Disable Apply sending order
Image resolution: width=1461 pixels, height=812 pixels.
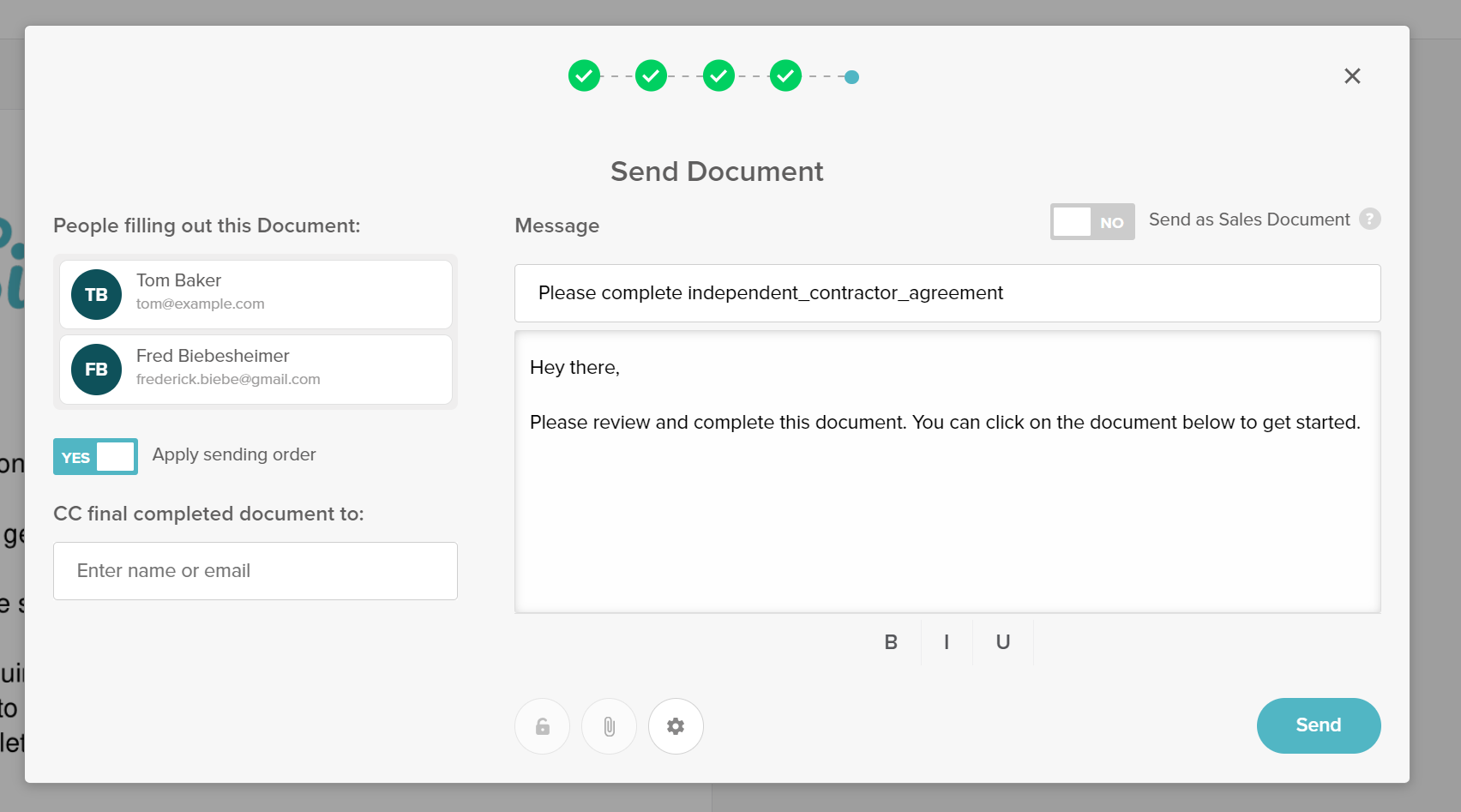[x=94, y=456]
